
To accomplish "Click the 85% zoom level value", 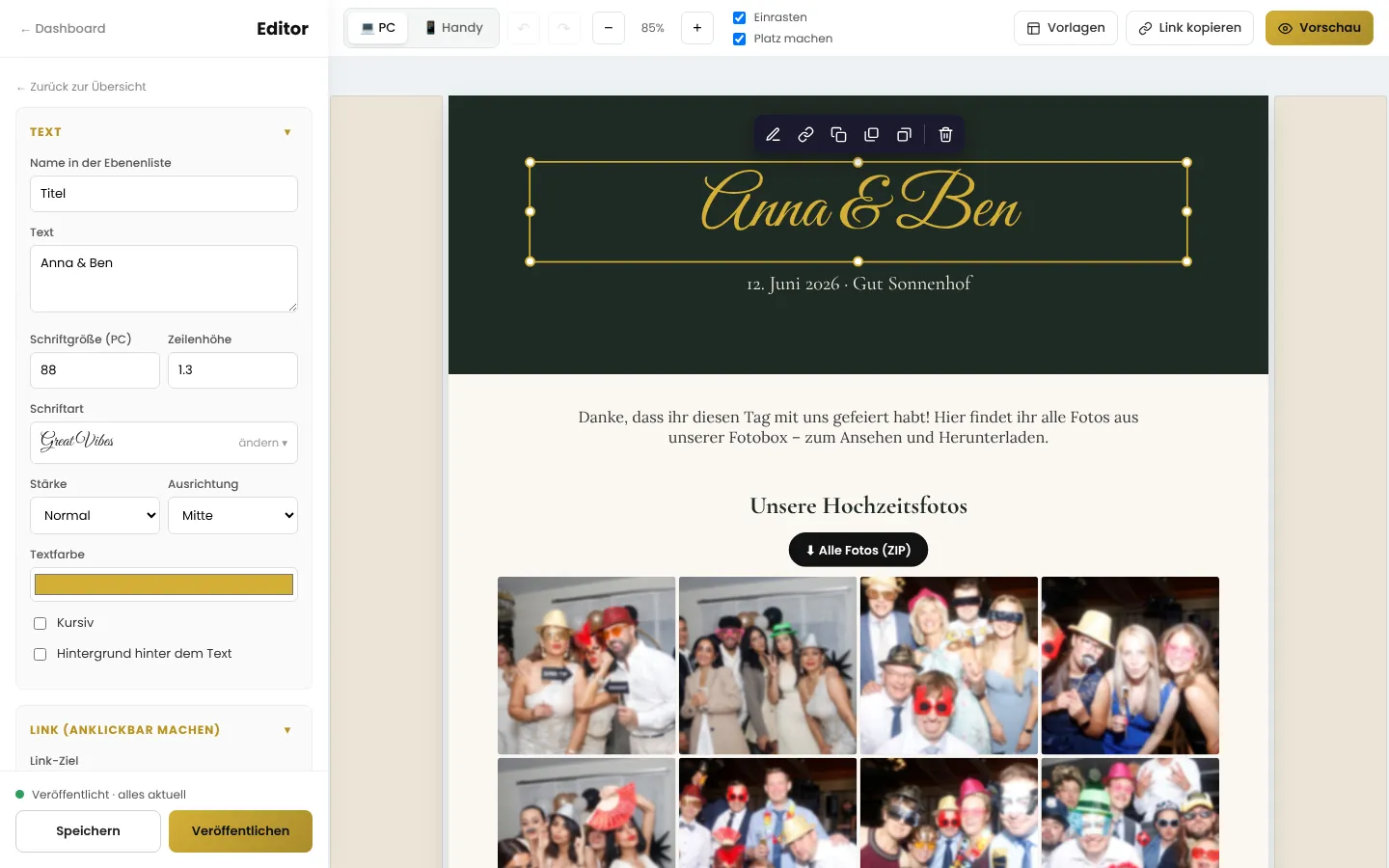I will tap(653, 28).
